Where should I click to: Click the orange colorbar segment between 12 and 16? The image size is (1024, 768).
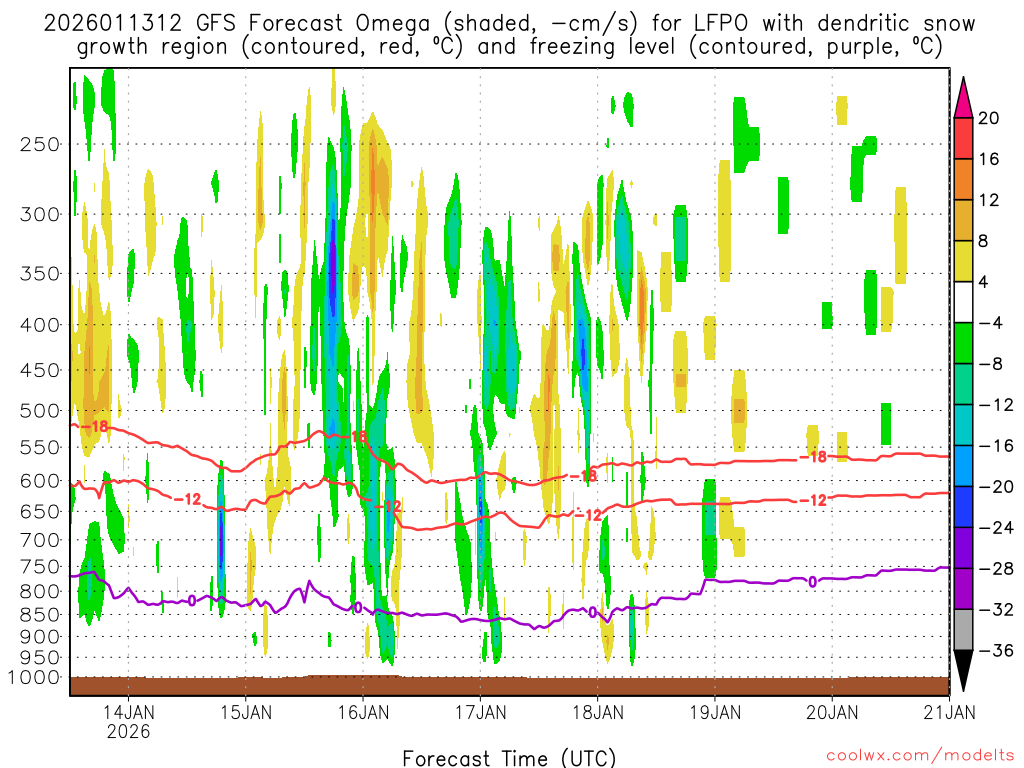click(963, 180)
